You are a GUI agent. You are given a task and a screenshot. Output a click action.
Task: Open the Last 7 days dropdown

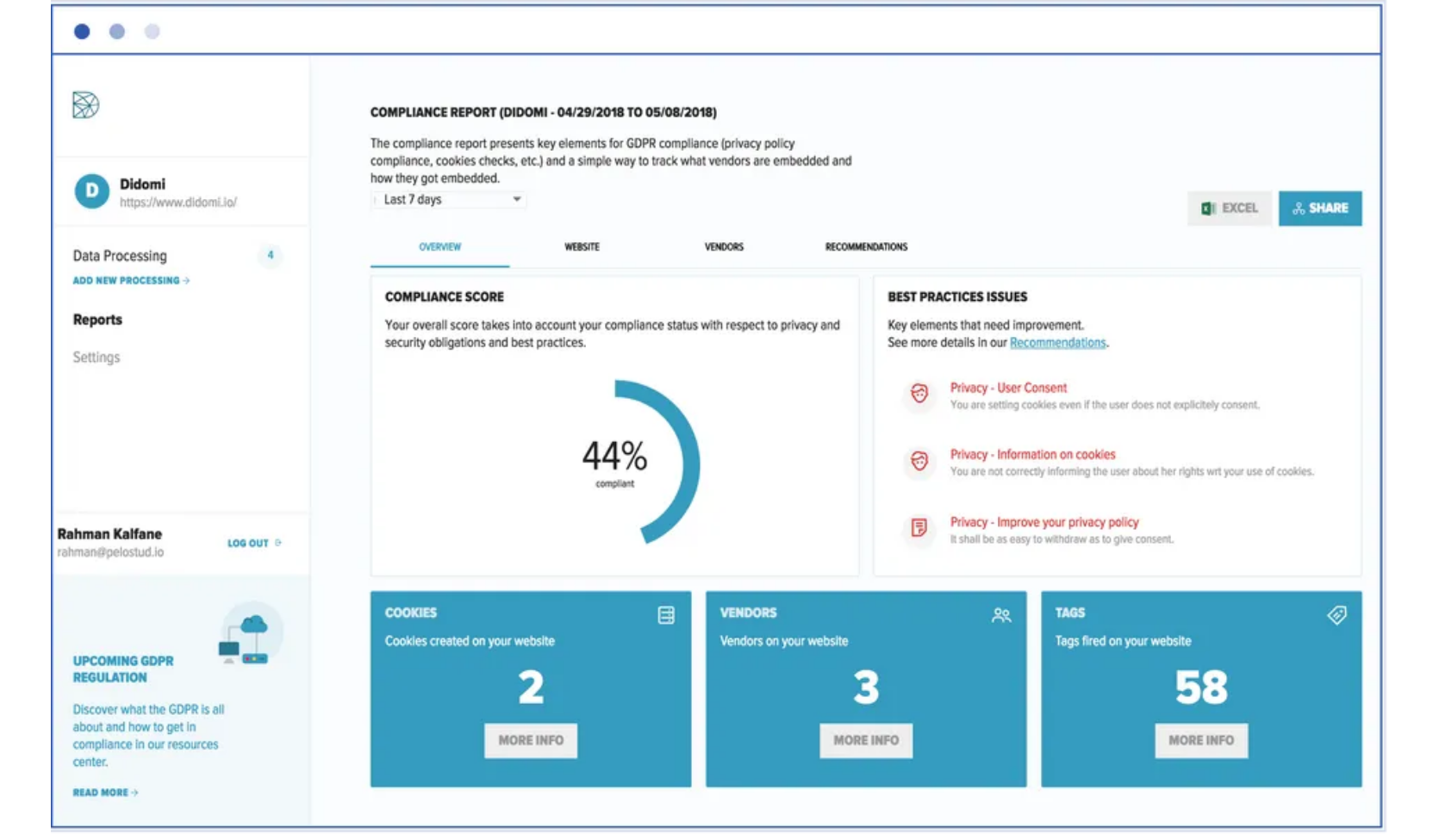(450, 200)
